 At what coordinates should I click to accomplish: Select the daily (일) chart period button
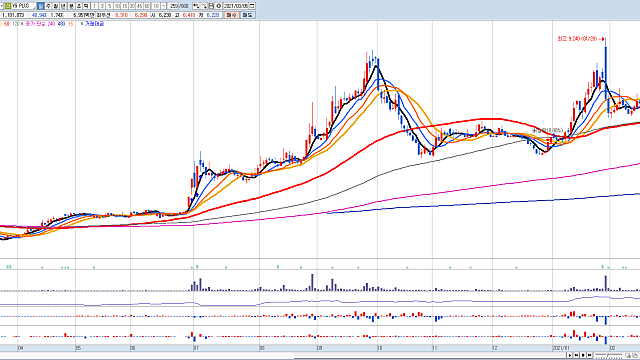(x=40, y=6)
